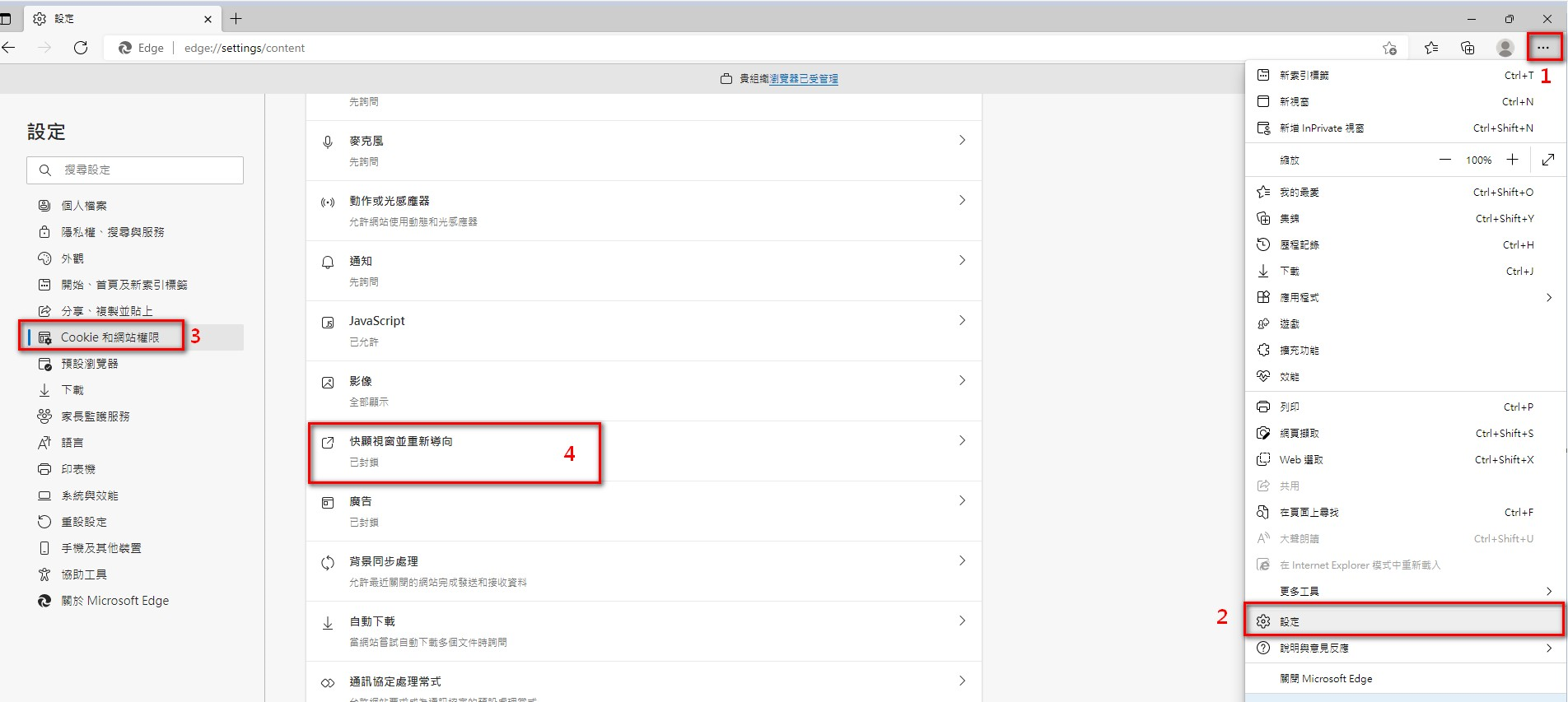Select 新增 InPrivate 視窗 menu entry
1568x702 pixels.
(x=1404, y=128)
